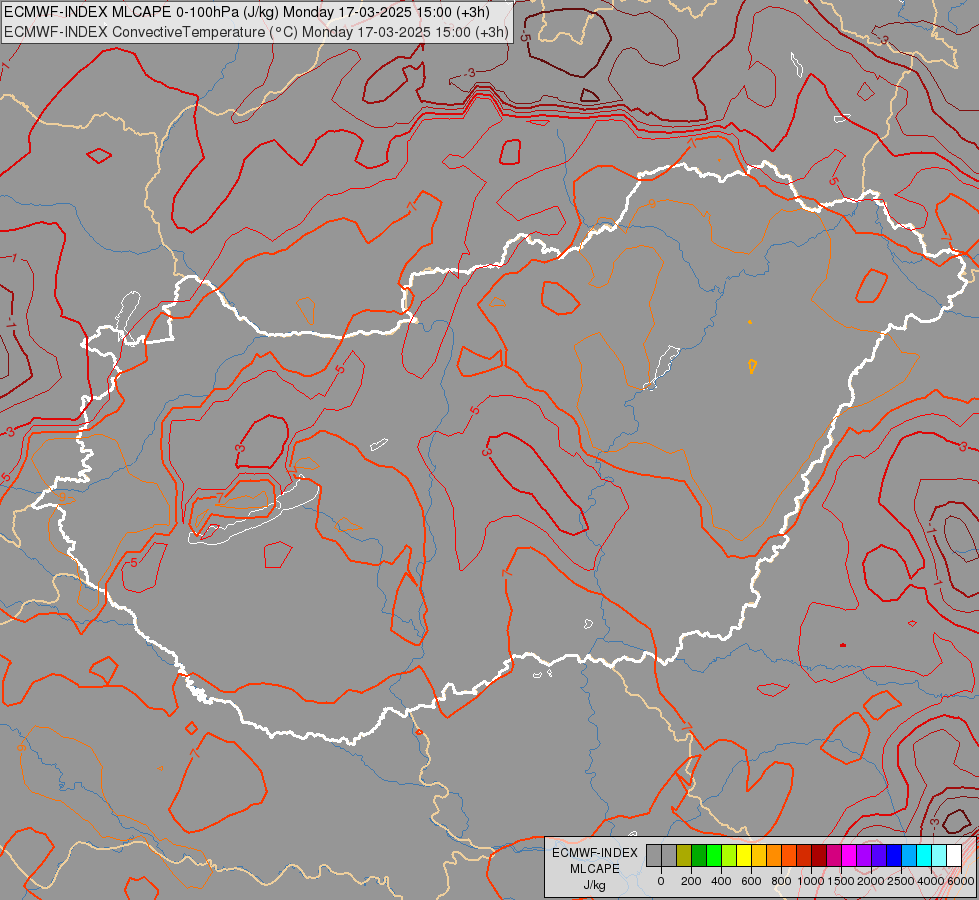Click the pure blue swatch left of 2500
Image resolution: width=979 pixels, height=900 pixels.
[895, 856]
